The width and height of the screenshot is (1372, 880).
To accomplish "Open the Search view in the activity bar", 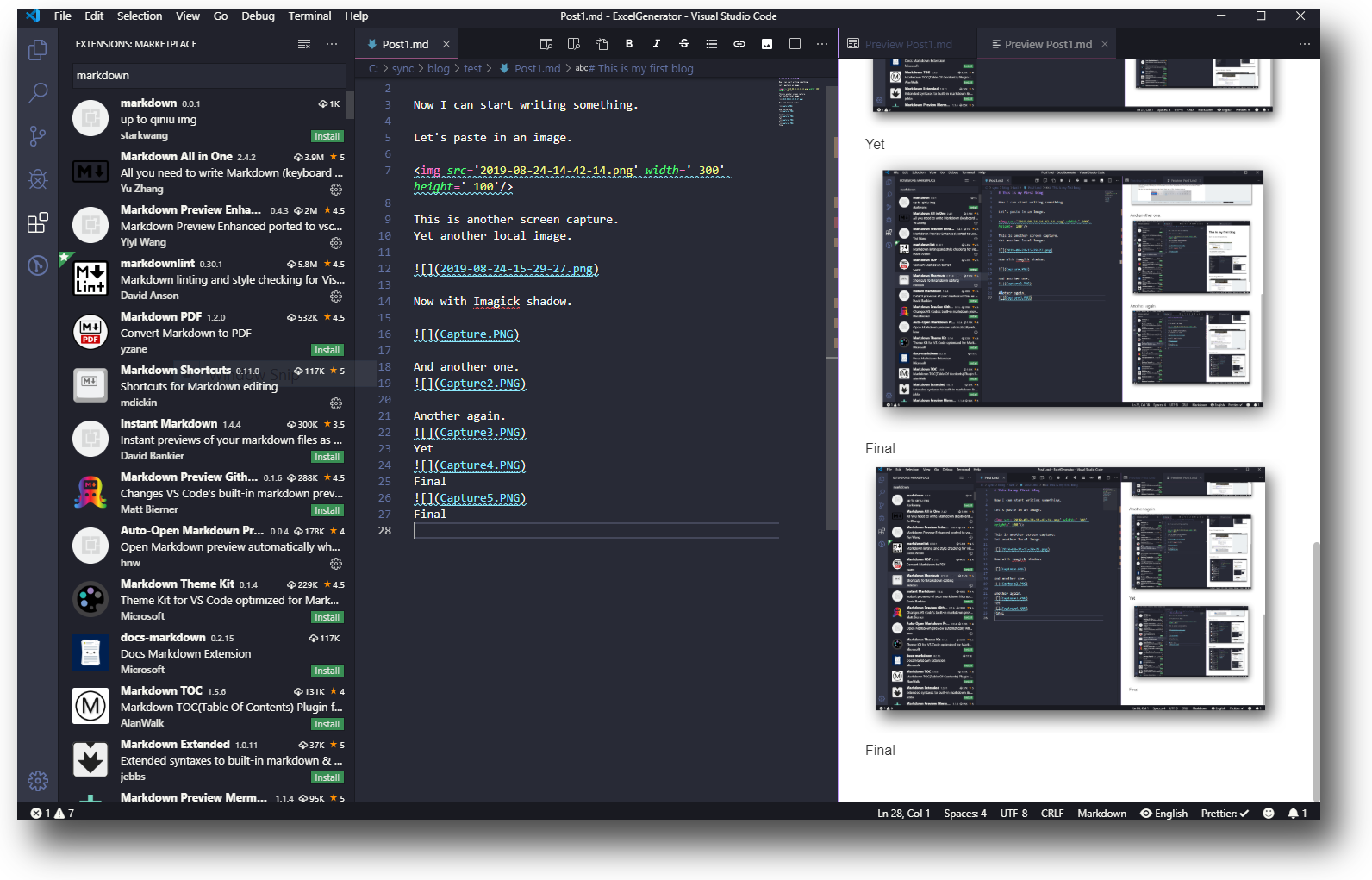I will 37,92.
